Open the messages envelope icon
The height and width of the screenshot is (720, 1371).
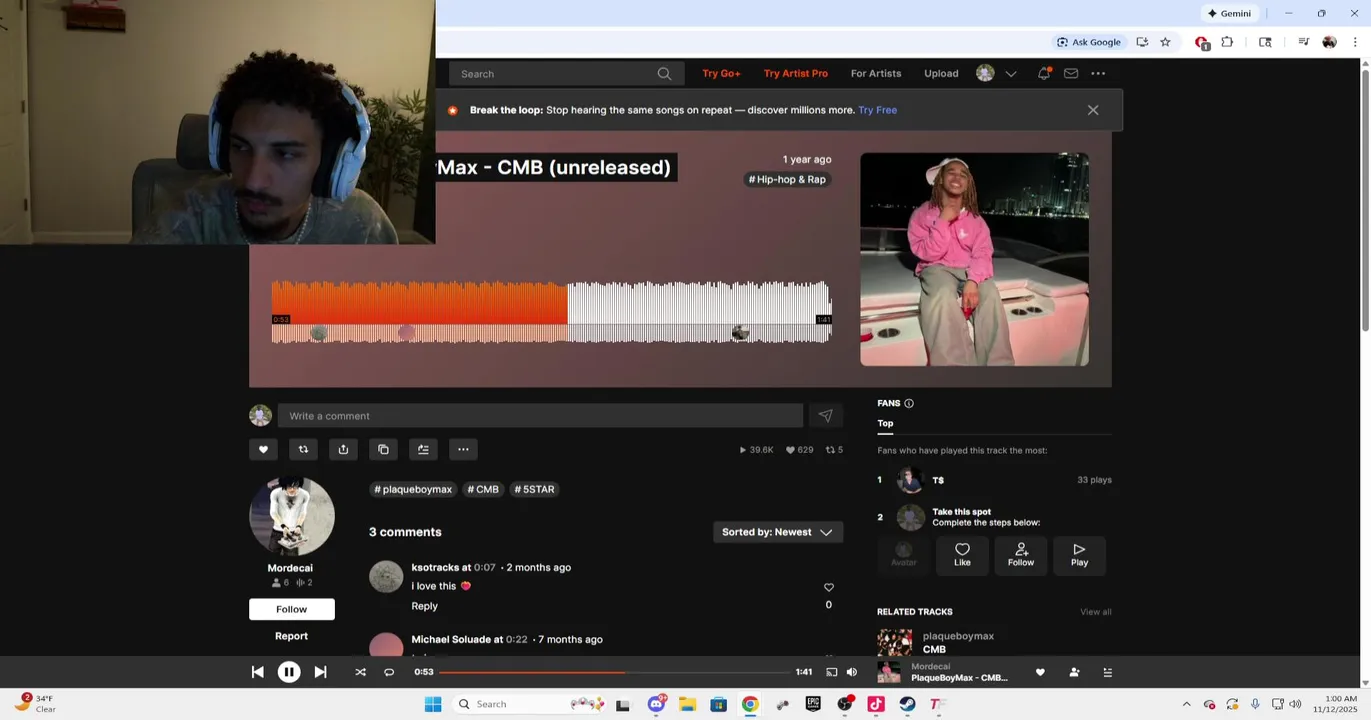click(1071, 73)
